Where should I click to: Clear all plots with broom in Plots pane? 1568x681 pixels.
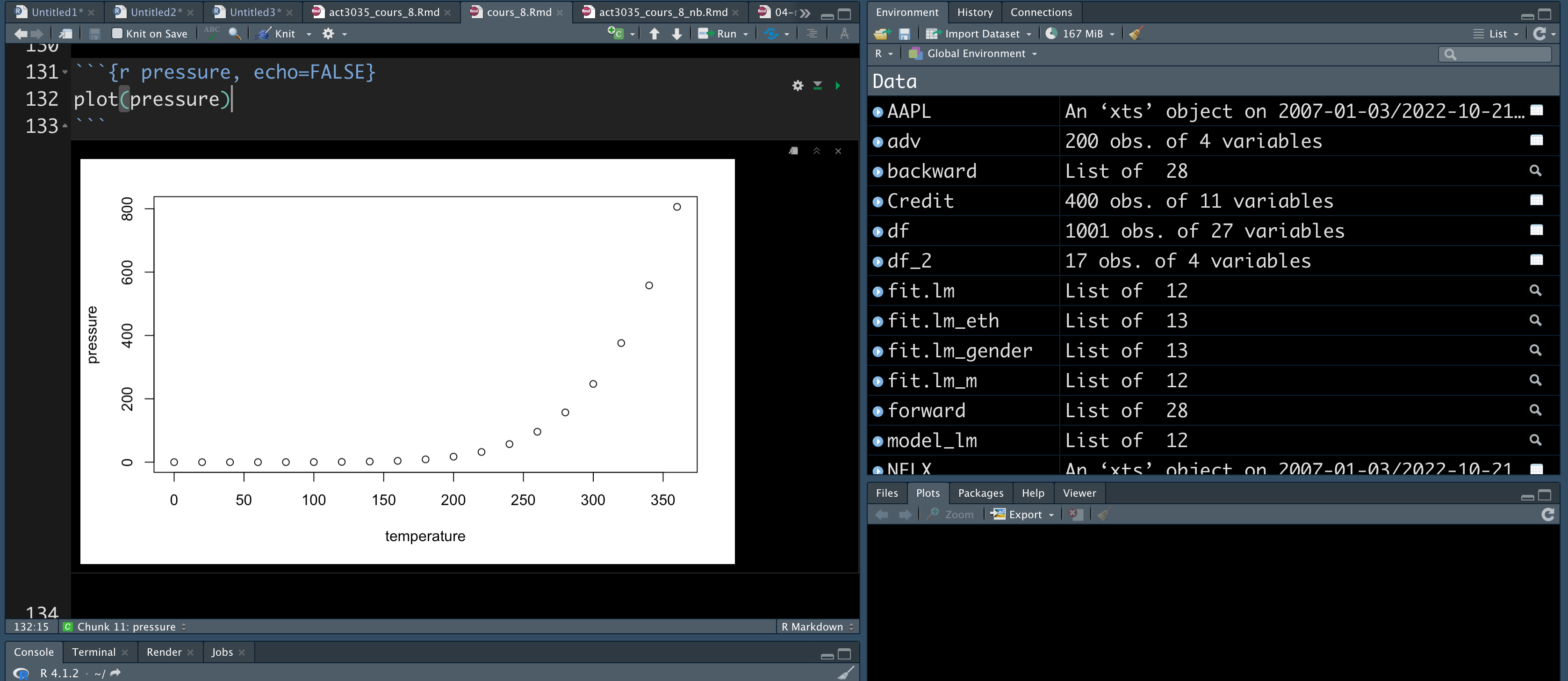coord(1104,514)
